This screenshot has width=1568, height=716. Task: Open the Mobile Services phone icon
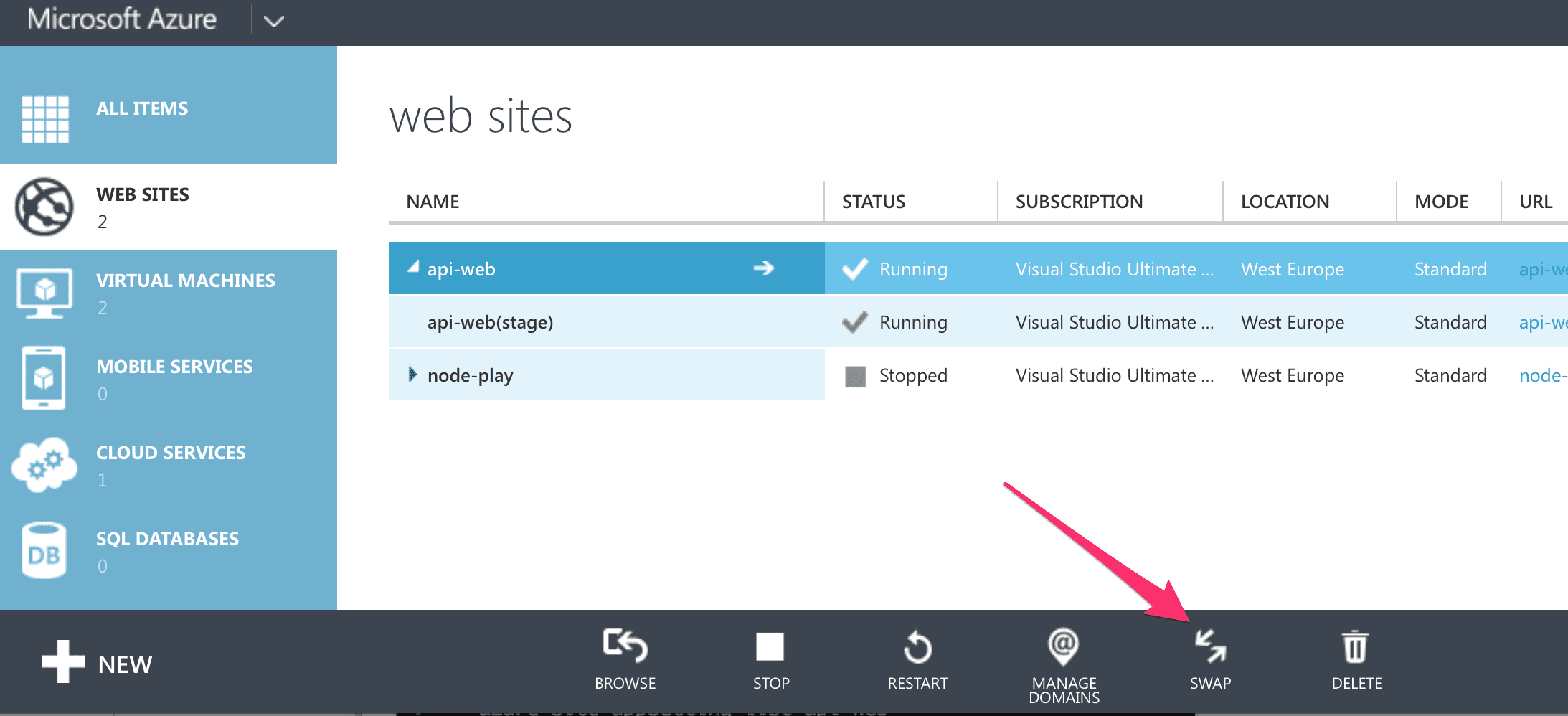pos(44,378)
